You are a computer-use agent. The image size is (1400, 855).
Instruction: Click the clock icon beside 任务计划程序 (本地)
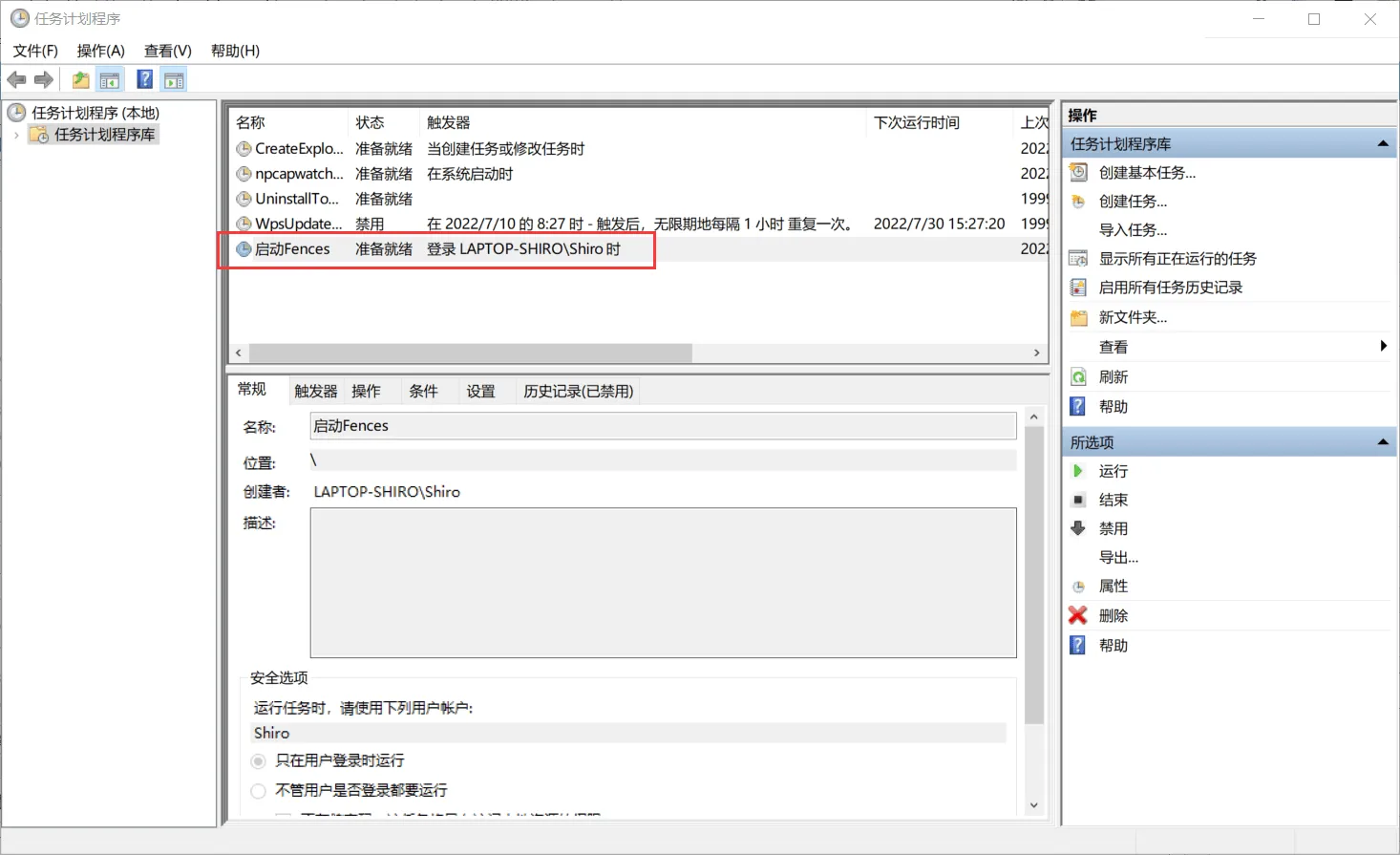coord(17,113)
